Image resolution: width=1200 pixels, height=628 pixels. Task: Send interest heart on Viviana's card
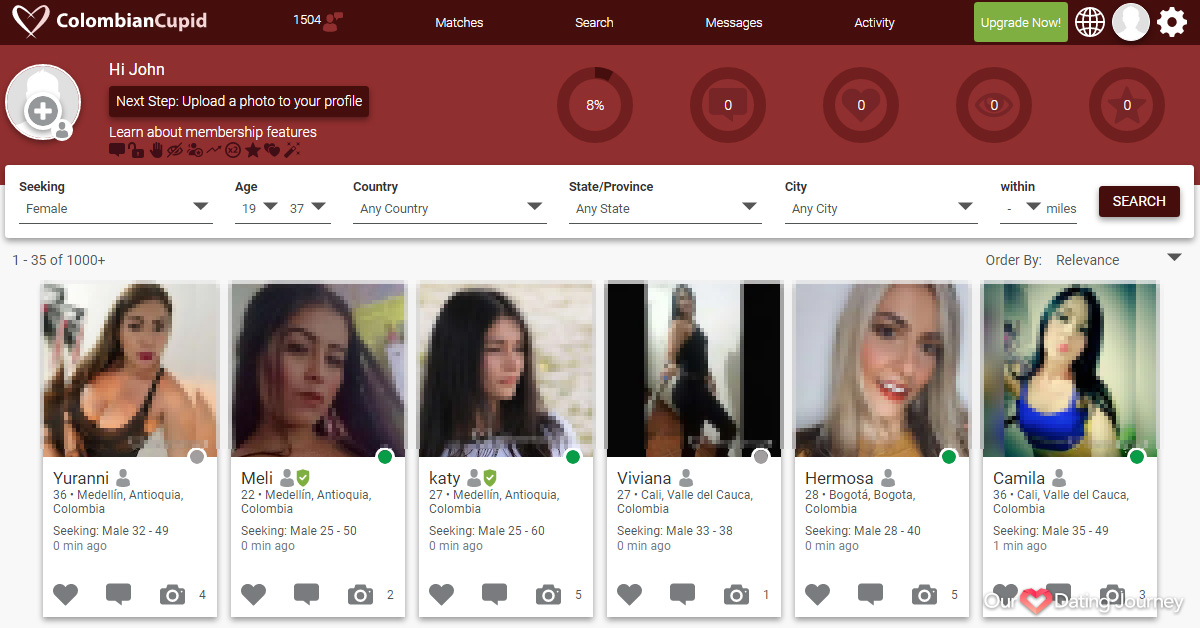(x=630, y=594)
